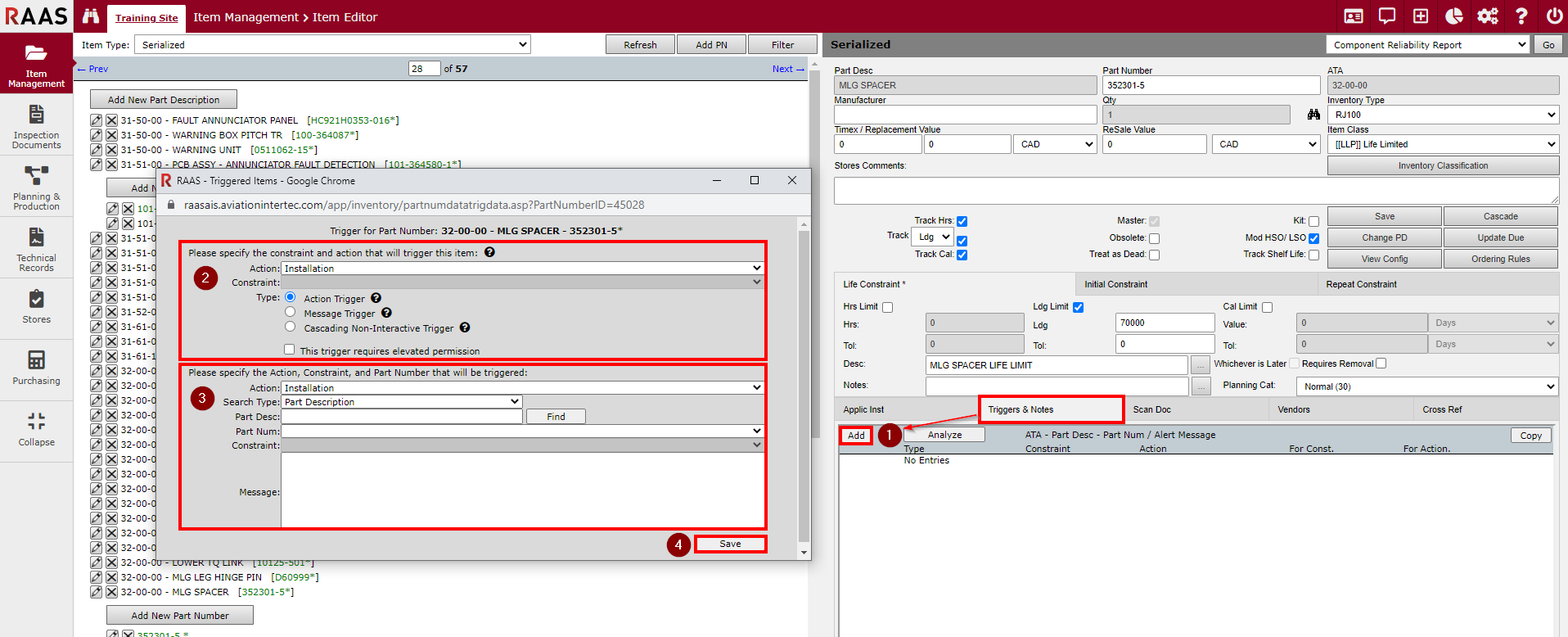Enable elevated permission checkbox for trigger

point(290,350)
